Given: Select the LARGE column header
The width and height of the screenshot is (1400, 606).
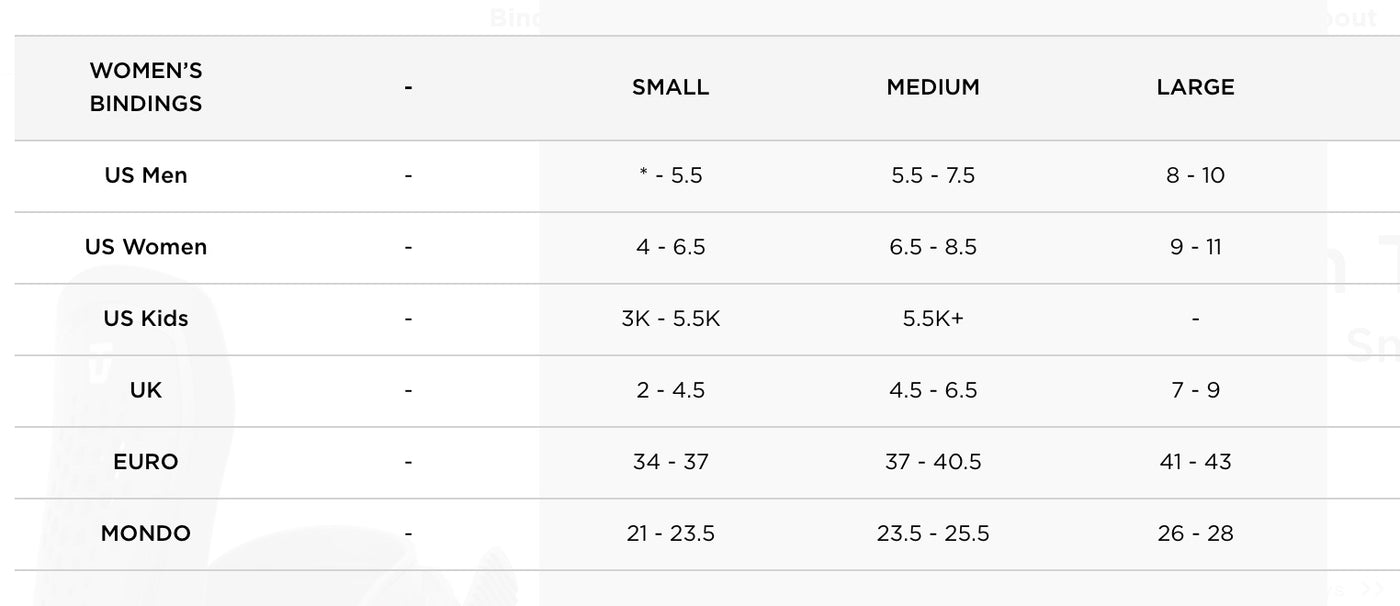Looking at the screenshot, I should pos(1195,87).
